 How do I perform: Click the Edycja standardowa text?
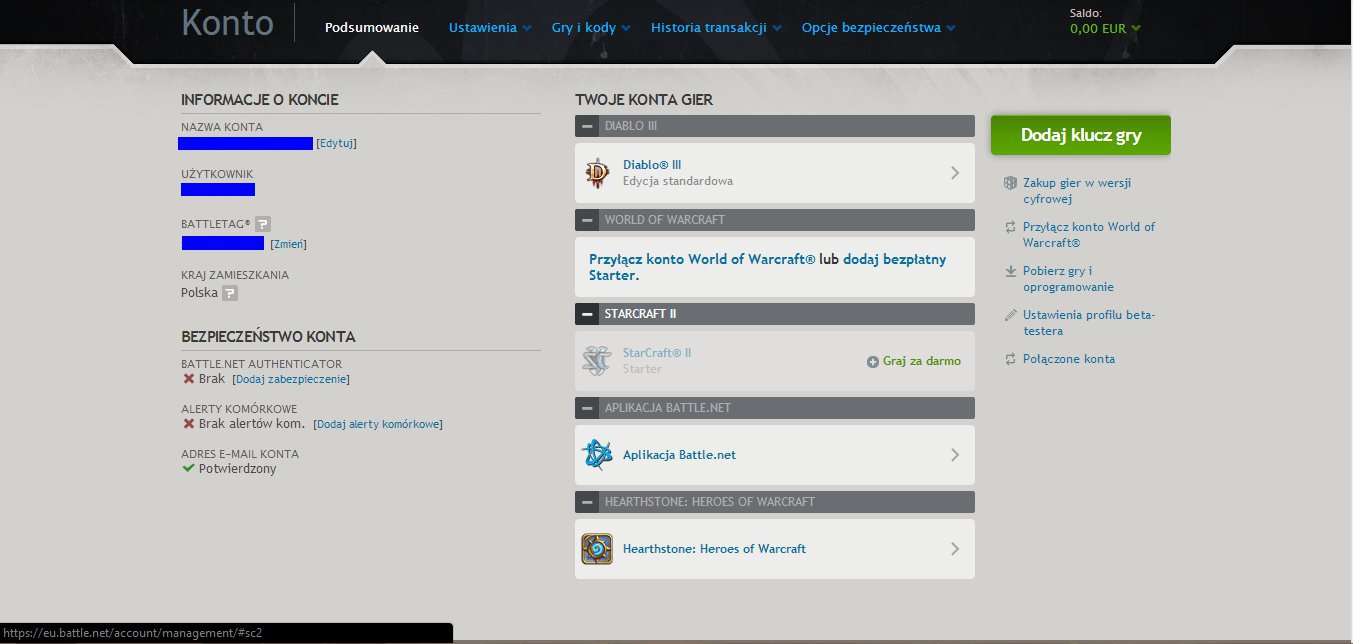[678, 182]
